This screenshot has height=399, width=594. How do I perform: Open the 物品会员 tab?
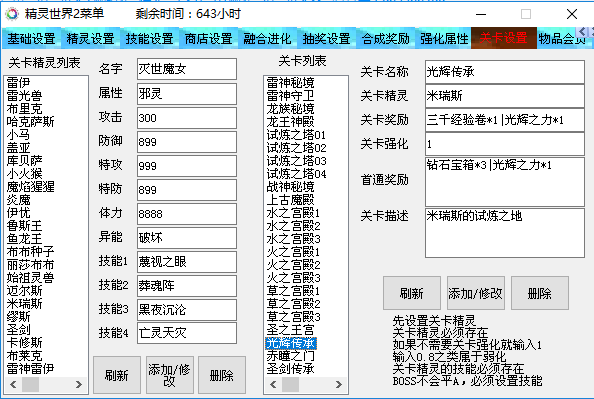[x=562, y=38]
